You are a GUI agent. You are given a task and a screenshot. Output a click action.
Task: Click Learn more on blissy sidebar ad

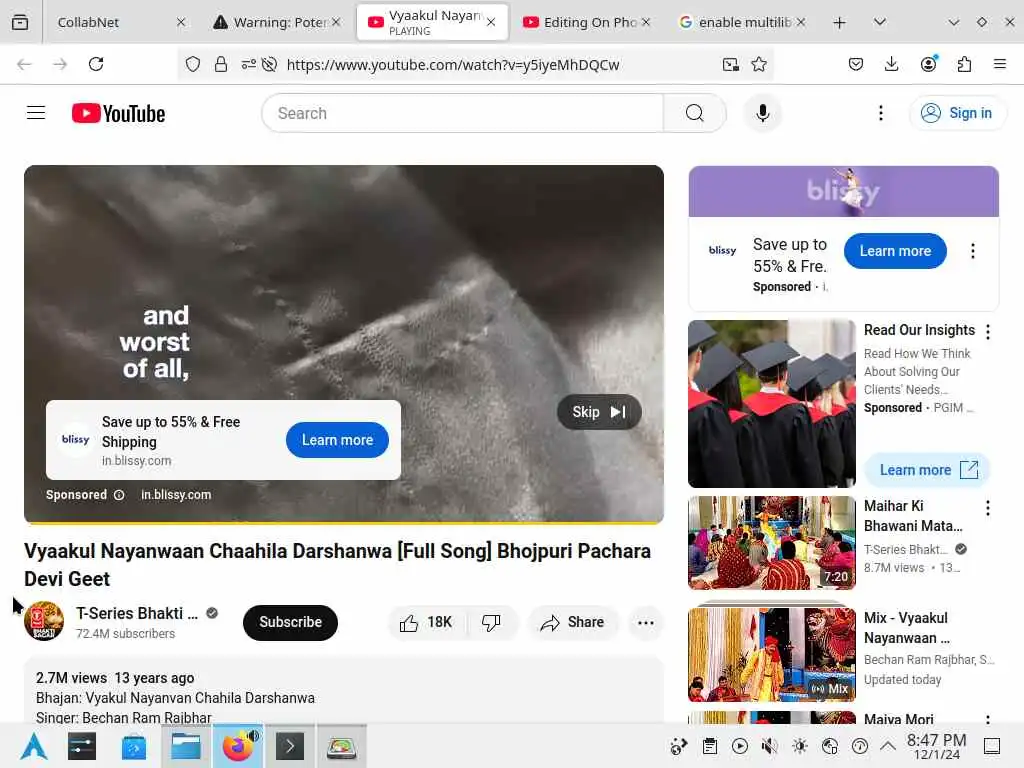pyautogui.click(x=895, y=251)
